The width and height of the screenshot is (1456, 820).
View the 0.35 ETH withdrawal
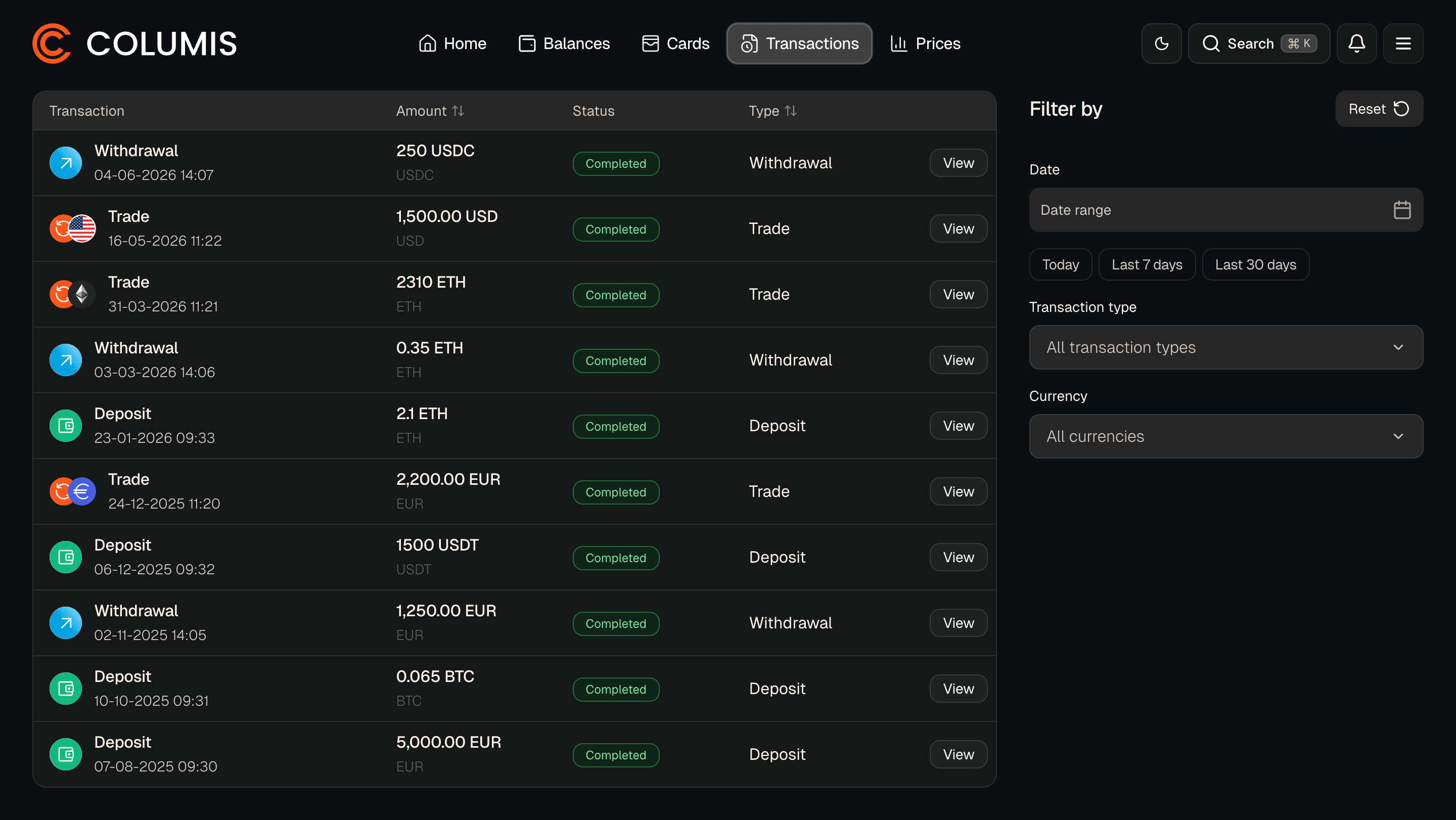[x=958, y=360]
